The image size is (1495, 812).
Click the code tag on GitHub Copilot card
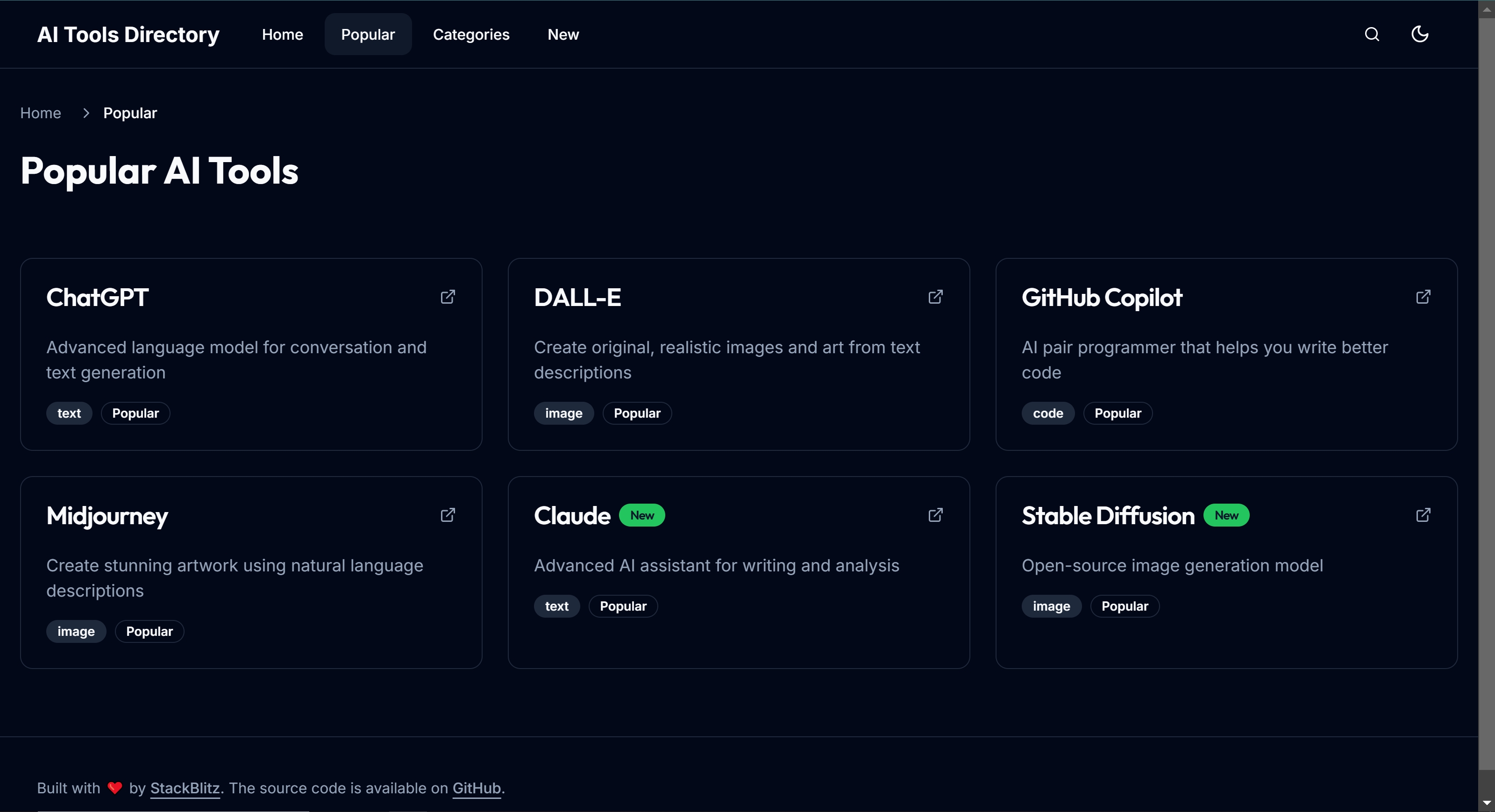[1048, 413]
